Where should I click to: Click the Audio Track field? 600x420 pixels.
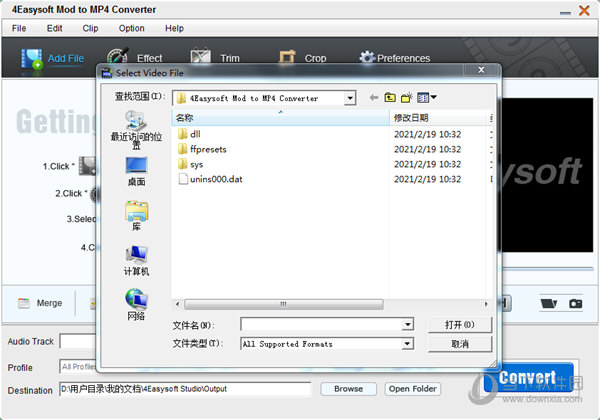point(78,341)
